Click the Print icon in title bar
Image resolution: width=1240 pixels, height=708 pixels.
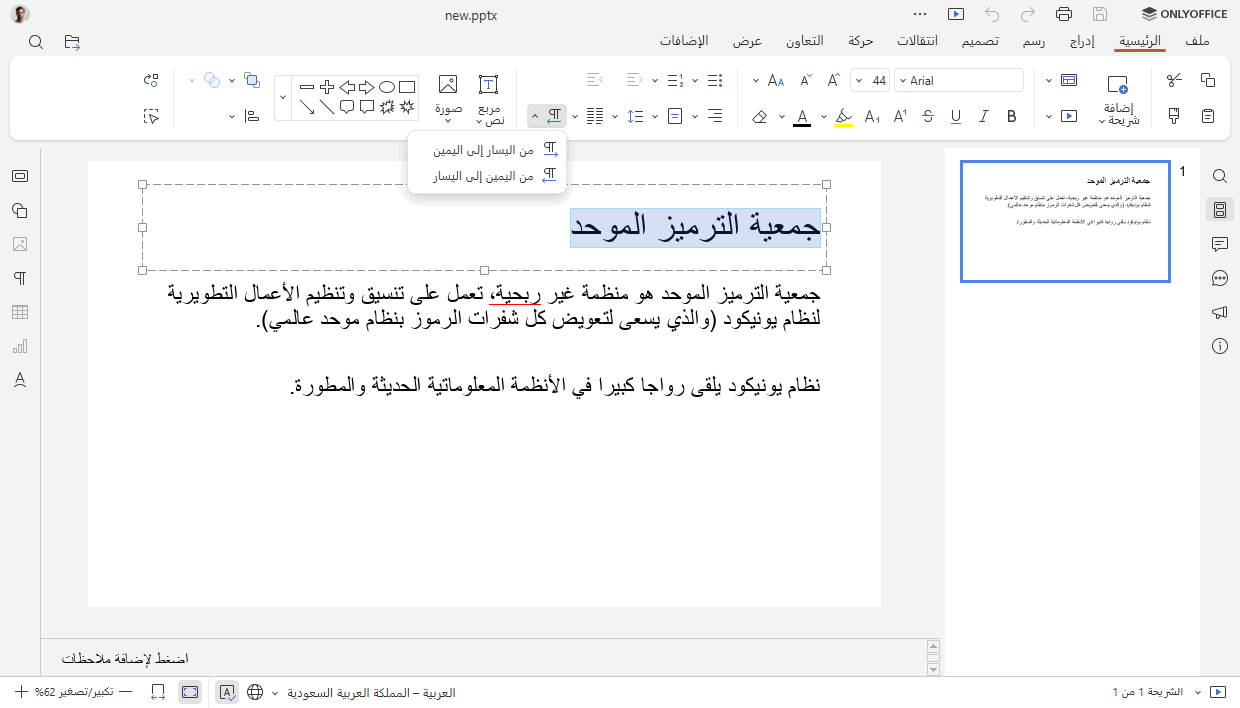(1064, 14)
